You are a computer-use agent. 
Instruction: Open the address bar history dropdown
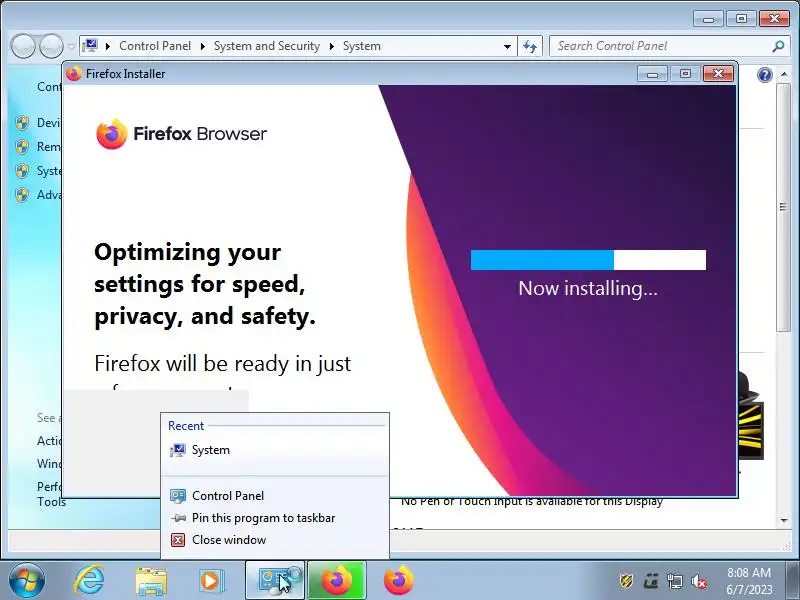coord(507,46)
